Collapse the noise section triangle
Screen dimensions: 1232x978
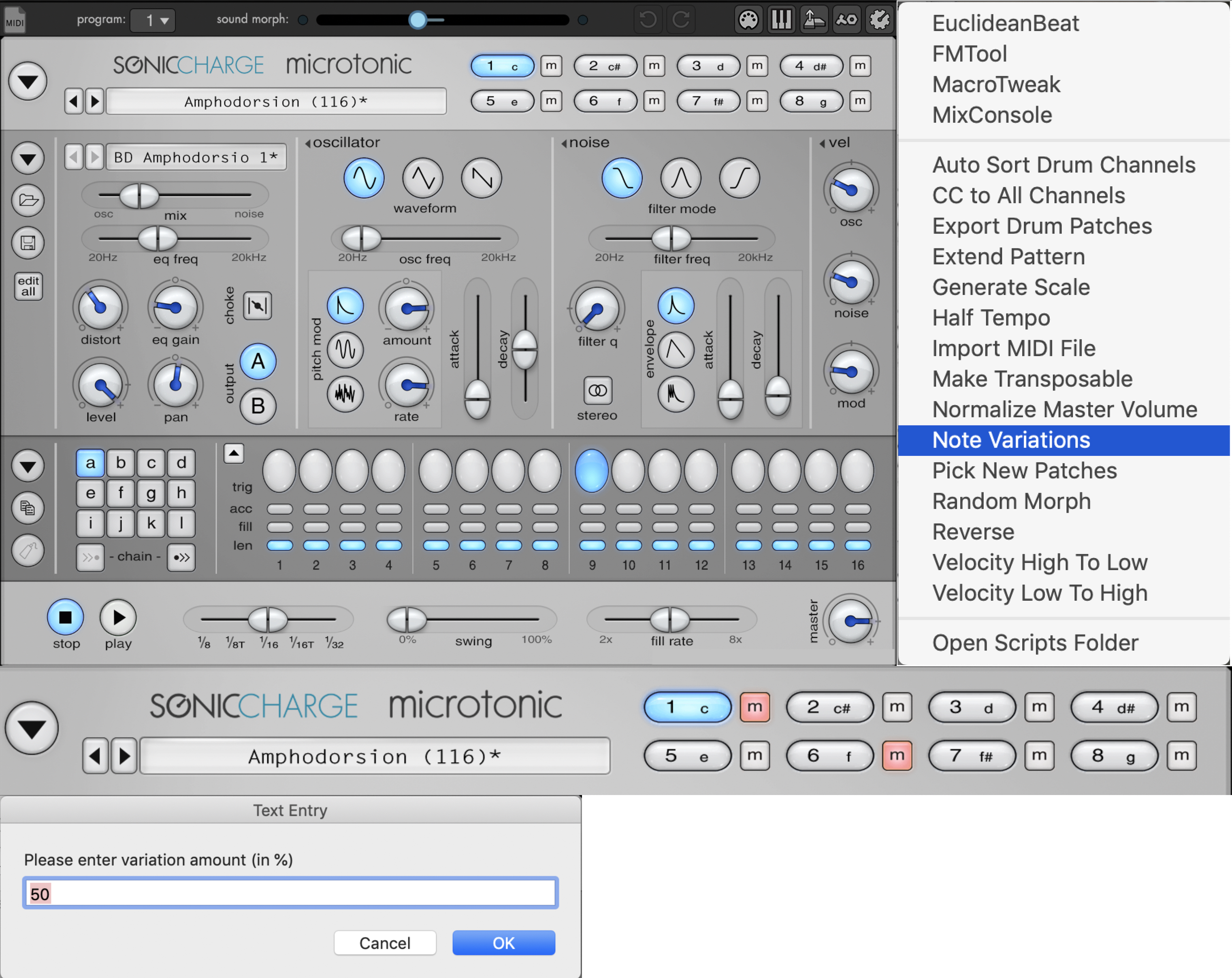pyautogui.click(x=564, y=143)
